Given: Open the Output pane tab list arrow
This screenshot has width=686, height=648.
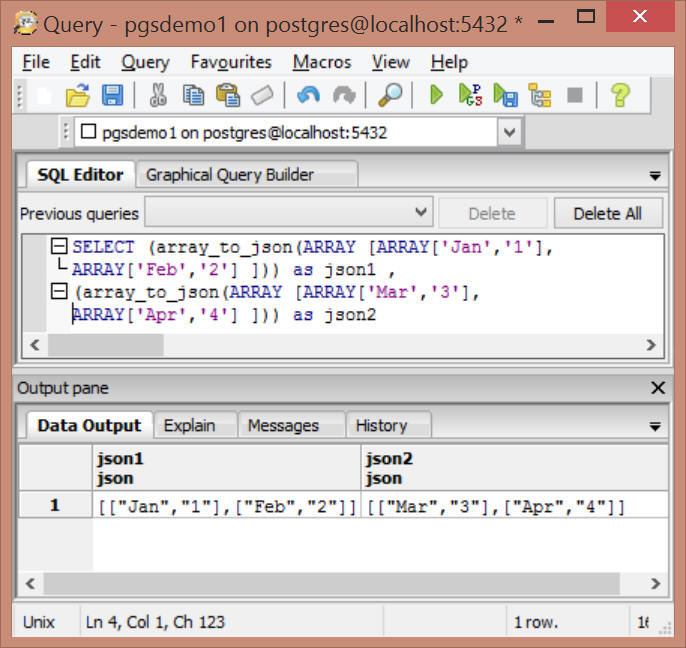Looking at the screenshot, I should 655,427.
